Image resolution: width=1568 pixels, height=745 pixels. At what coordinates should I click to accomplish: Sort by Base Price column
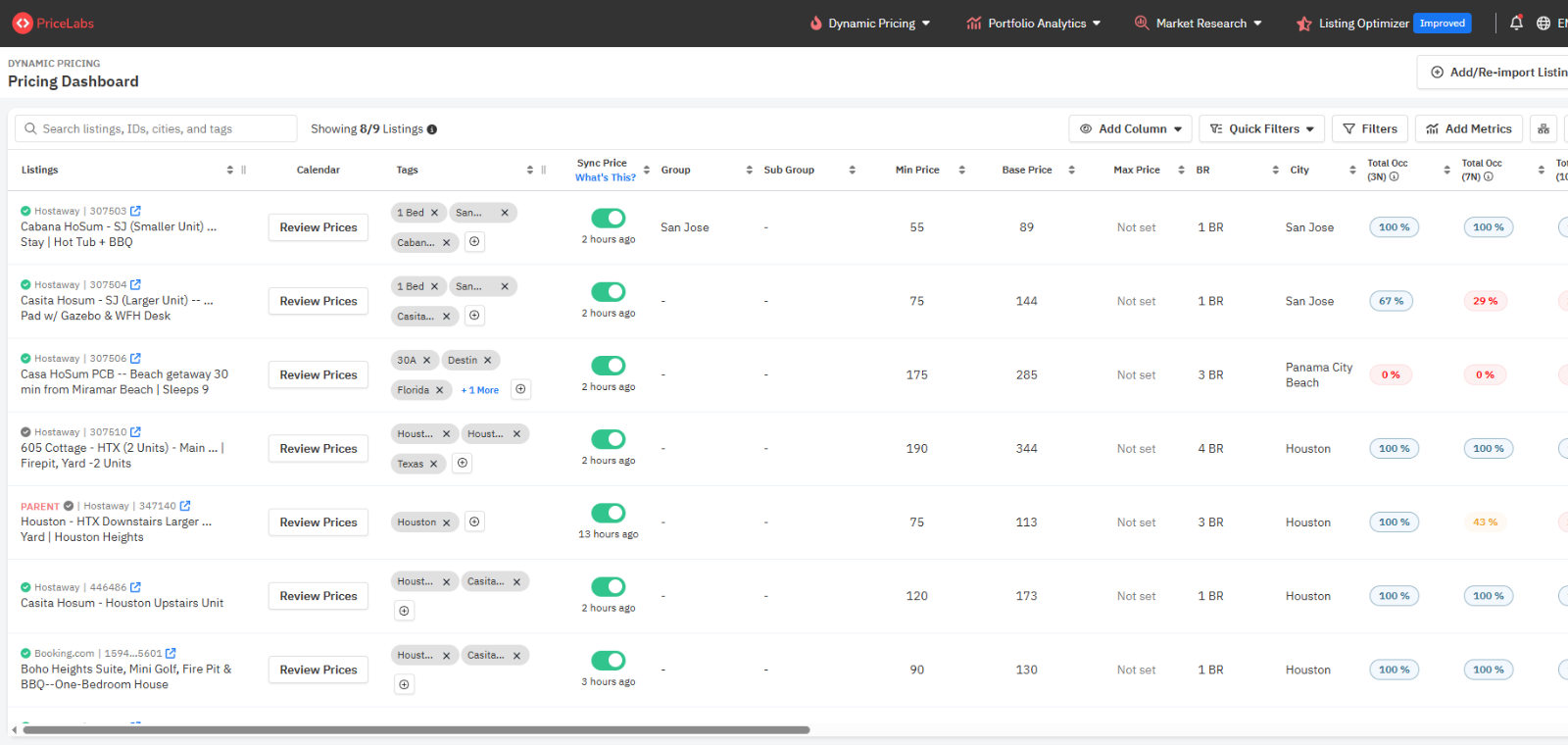[x=1071, y=170]
